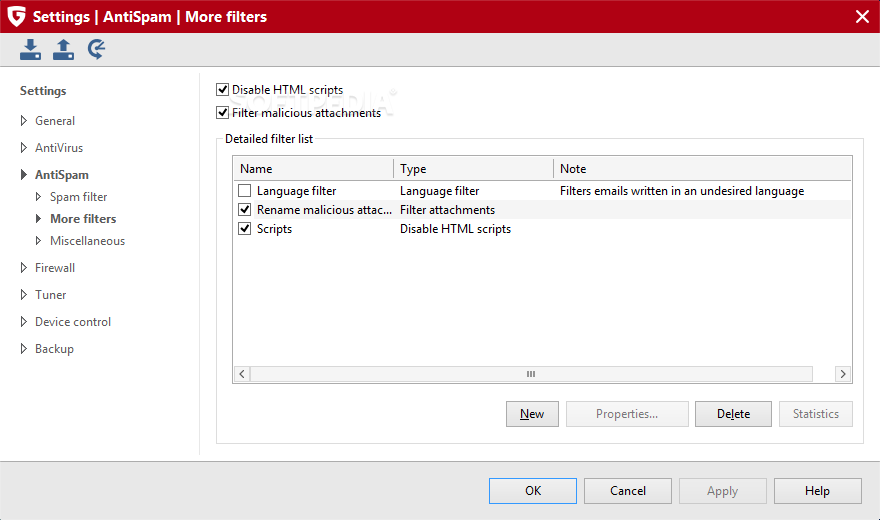Sort filter list by Type column
This screenshot has height=520, width=880.
(473, 169)
